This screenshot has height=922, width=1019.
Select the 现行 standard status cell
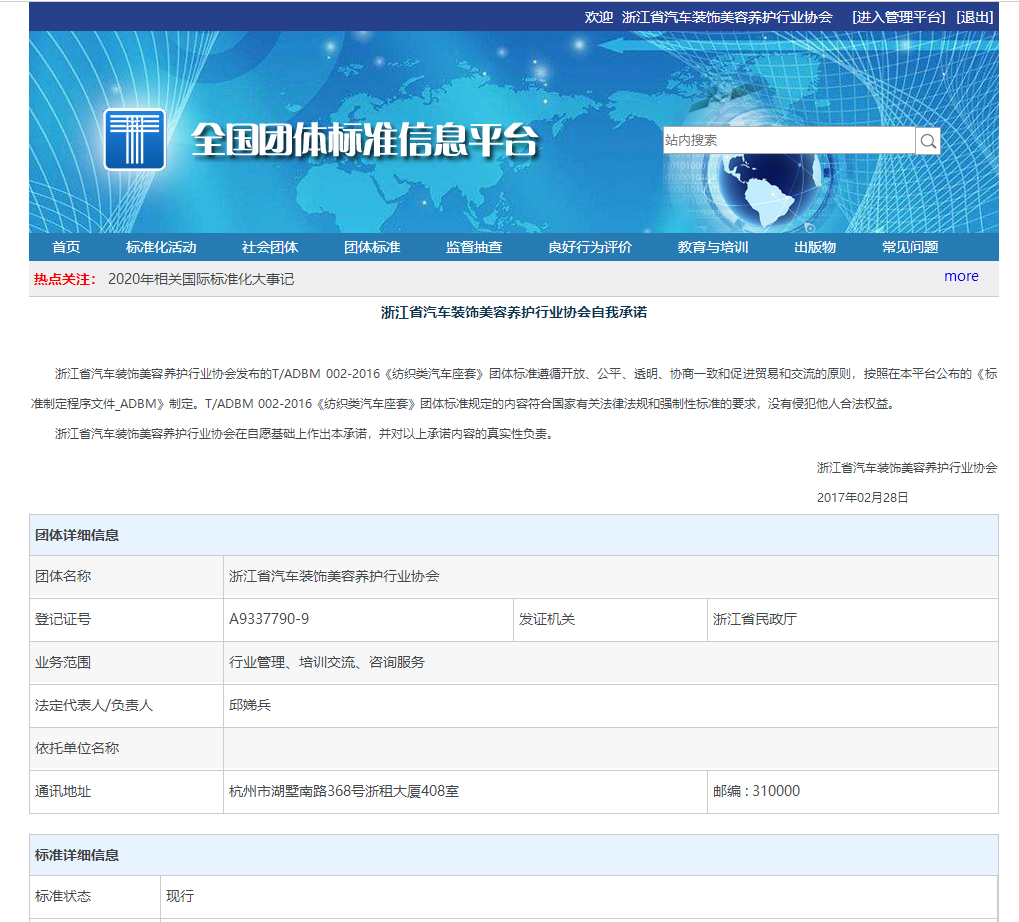pos(182,897)
